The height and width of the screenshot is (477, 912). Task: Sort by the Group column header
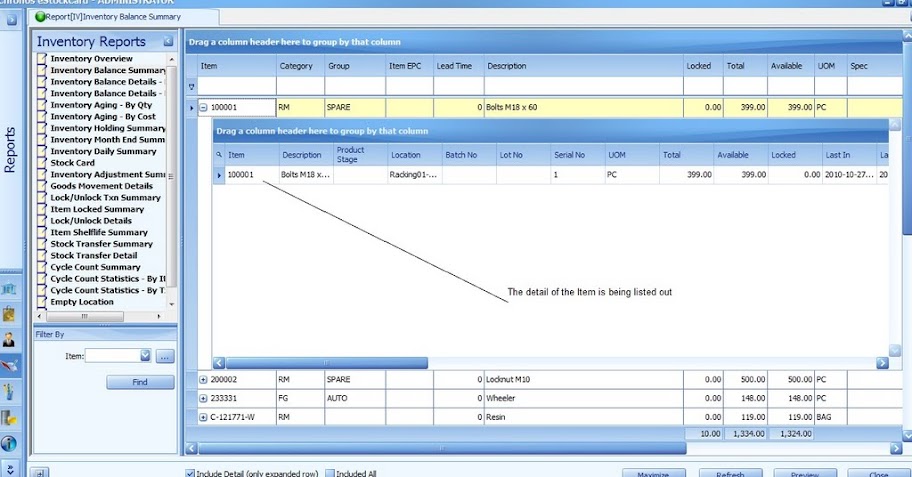pyautogui.click(x=355, y=66)
